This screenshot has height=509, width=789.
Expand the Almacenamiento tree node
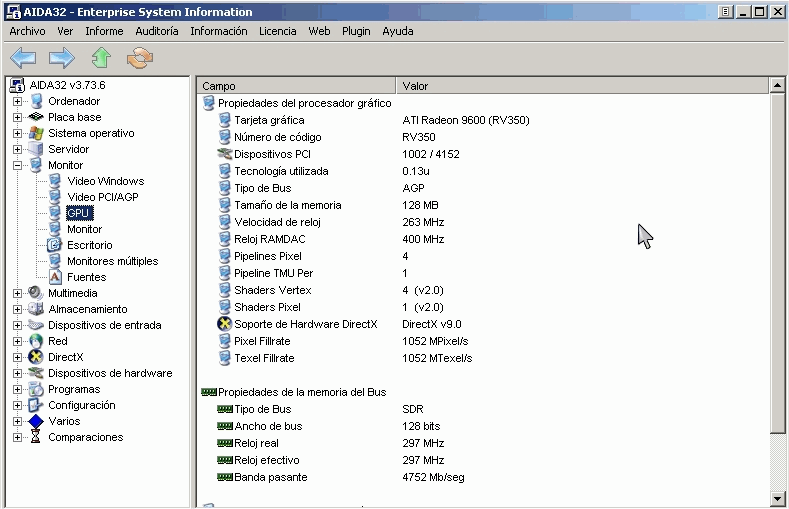click(18, 309)
